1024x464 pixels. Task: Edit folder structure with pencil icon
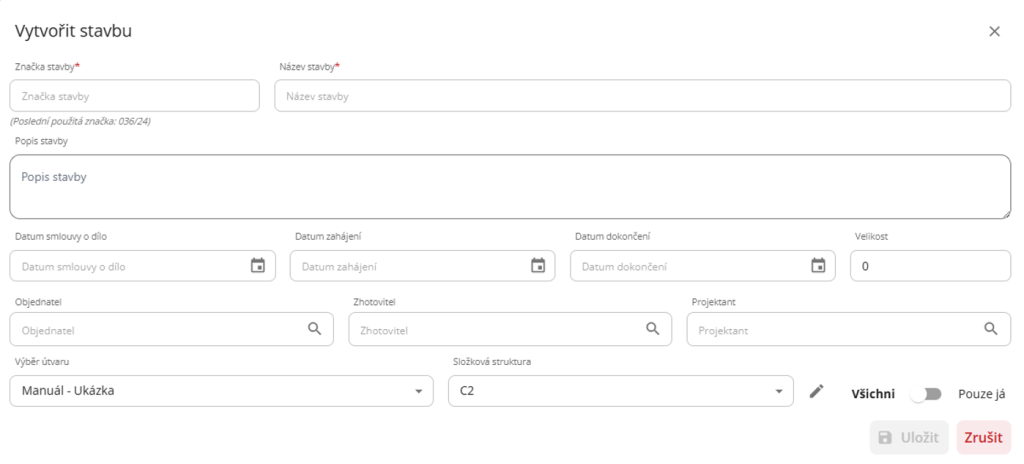point(817,392)
